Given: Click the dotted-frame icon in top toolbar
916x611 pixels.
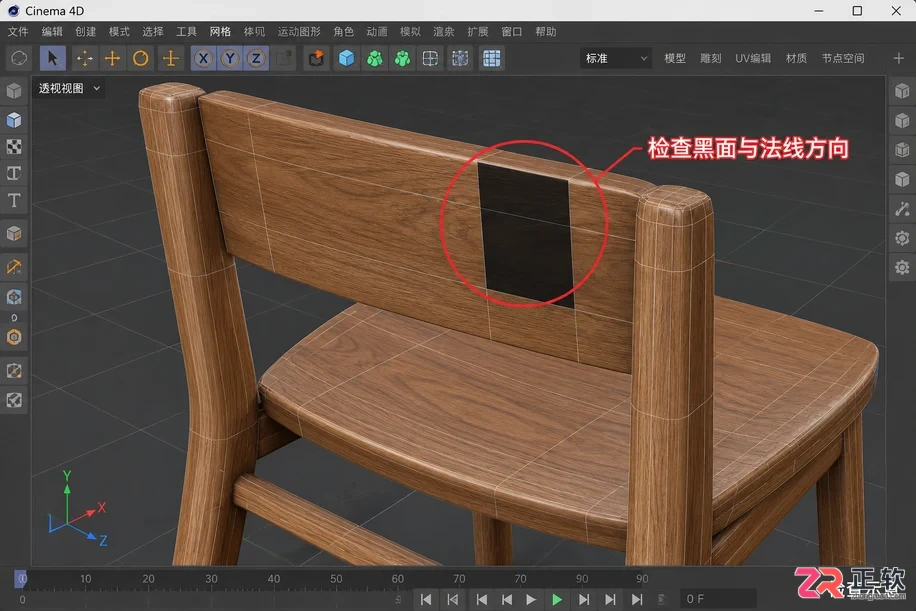Looking at the screenshot, I should [x=460, y=58].
